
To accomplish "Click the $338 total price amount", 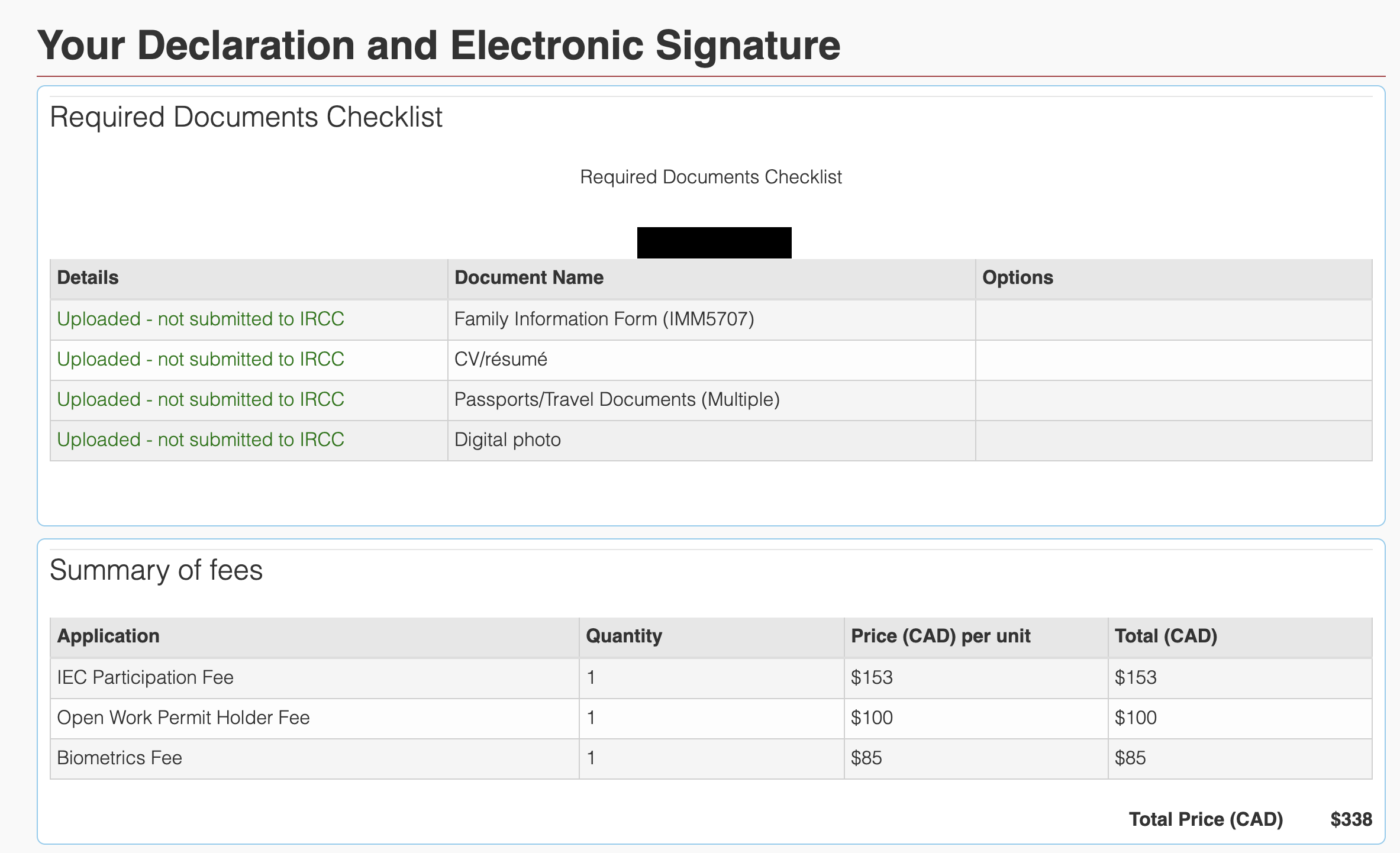I will click(1351, 820).
